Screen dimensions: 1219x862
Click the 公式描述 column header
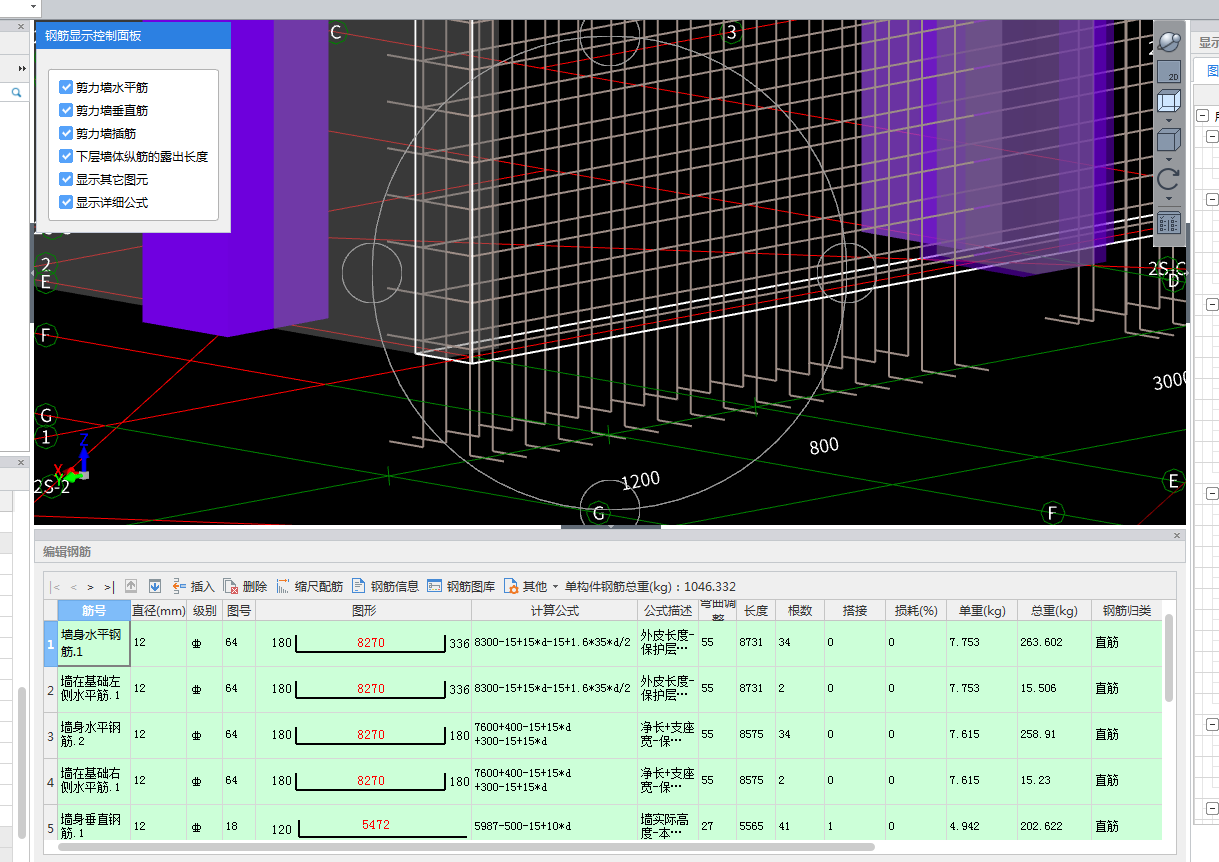click(x=667, y=610)
